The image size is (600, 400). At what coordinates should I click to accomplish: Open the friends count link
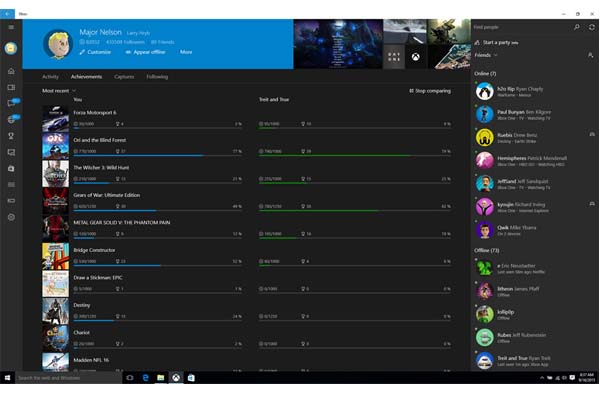pos(163,42)
